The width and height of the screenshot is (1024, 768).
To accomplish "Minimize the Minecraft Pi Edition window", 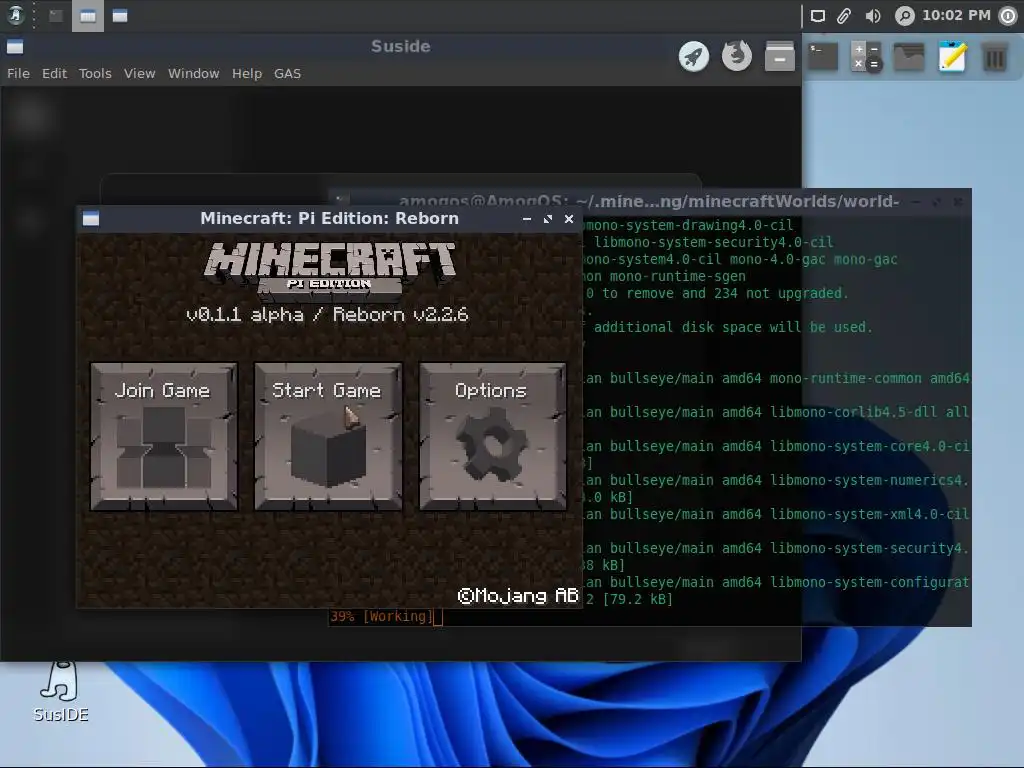I will (x=527, y=219).
